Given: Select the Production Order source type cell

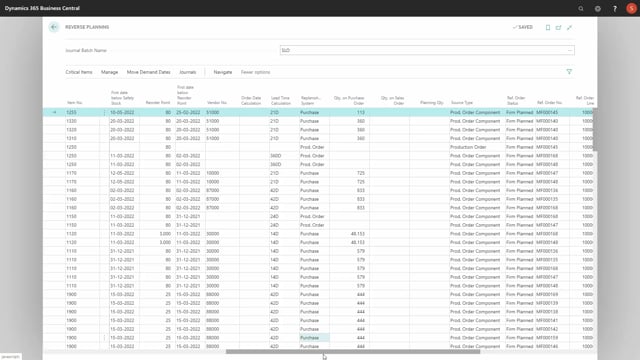Looking at the screenshot, I should tap(477, 147).
